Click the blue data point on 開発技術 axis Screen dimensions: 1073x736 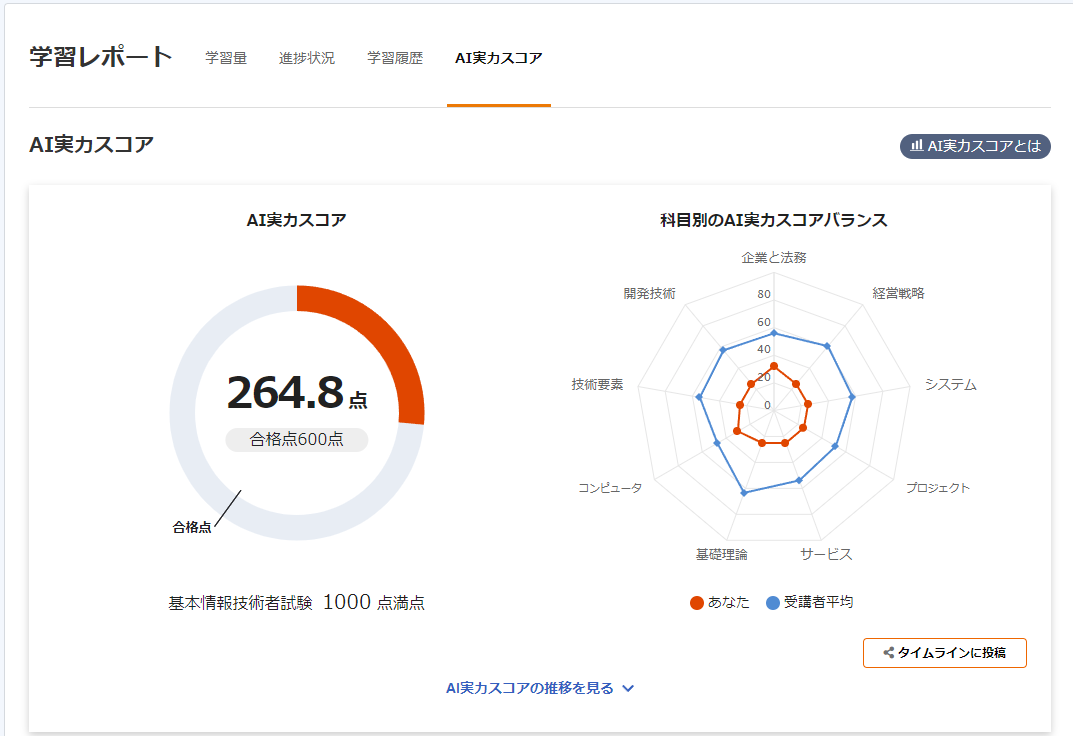722,350
